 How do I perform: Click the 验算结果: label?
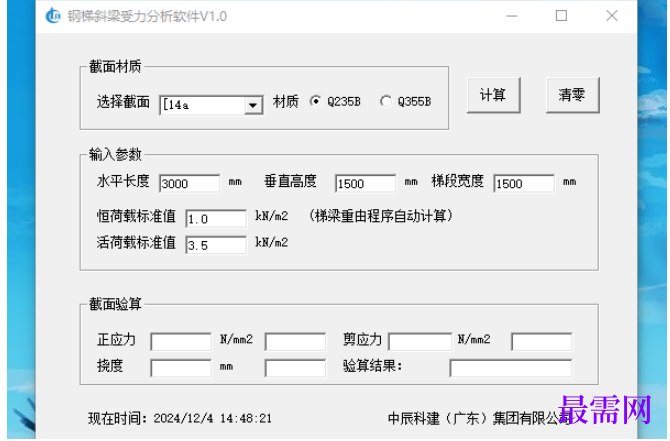(x=373, y=366)
